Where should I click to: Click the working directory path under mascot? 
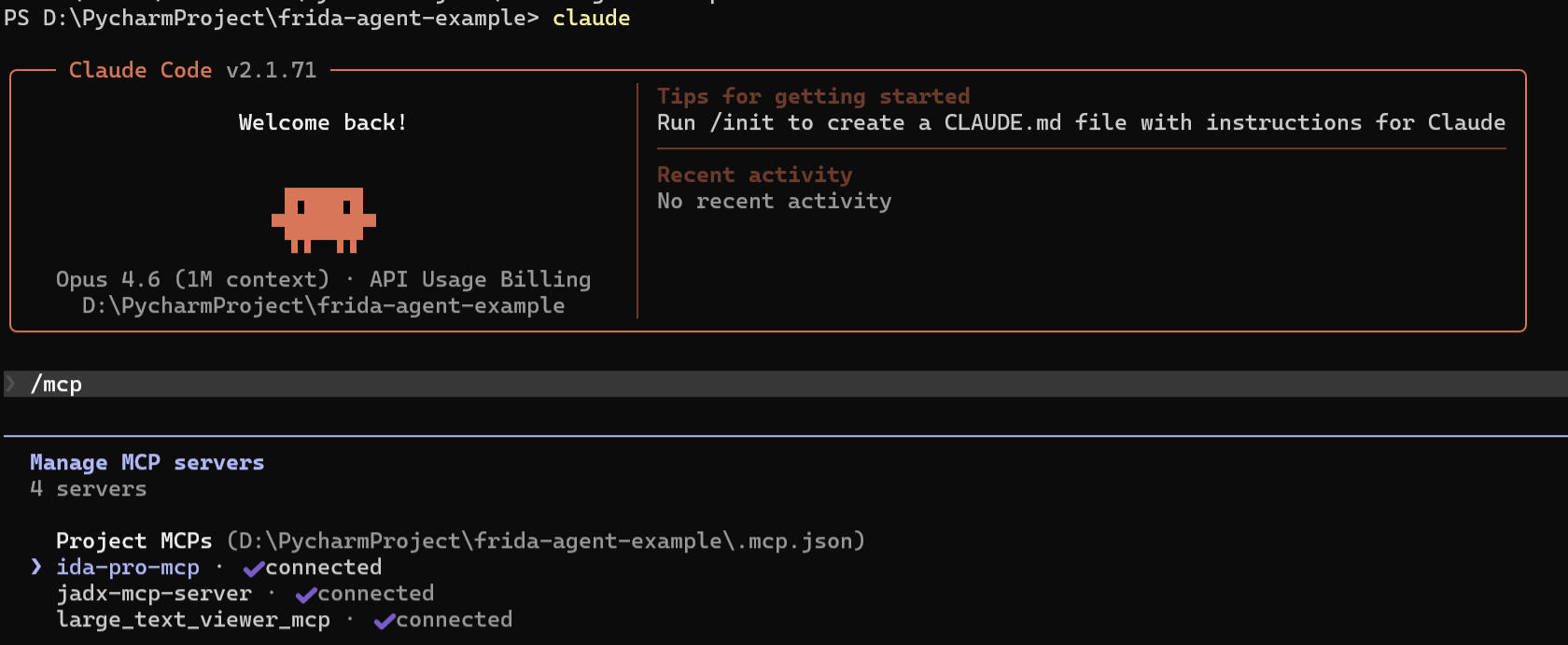323,305
